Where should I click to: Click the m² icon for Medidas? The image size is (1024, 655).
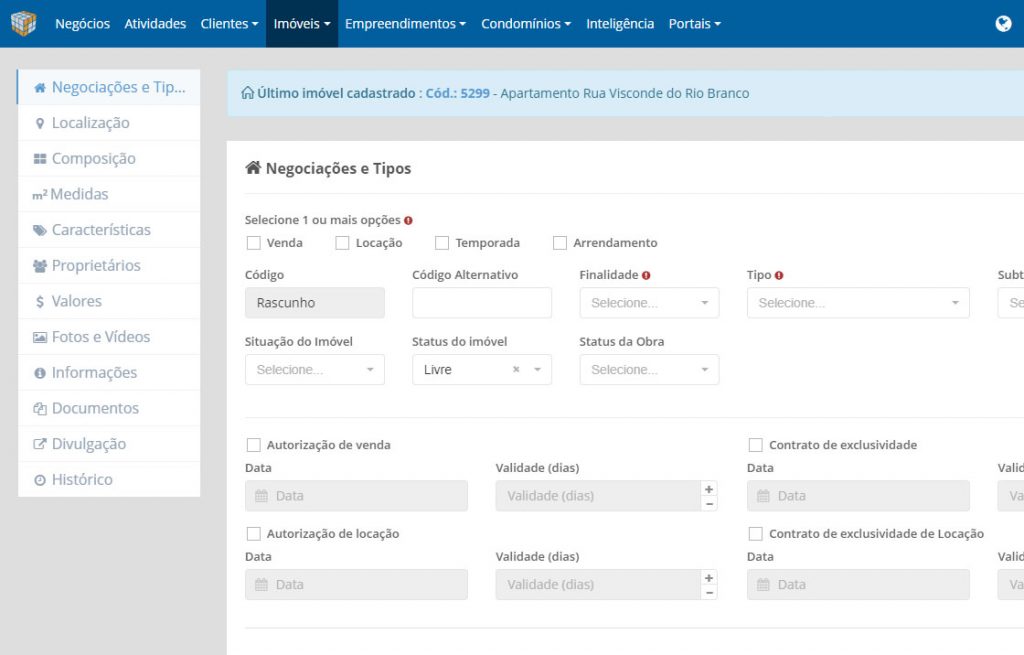40,195
